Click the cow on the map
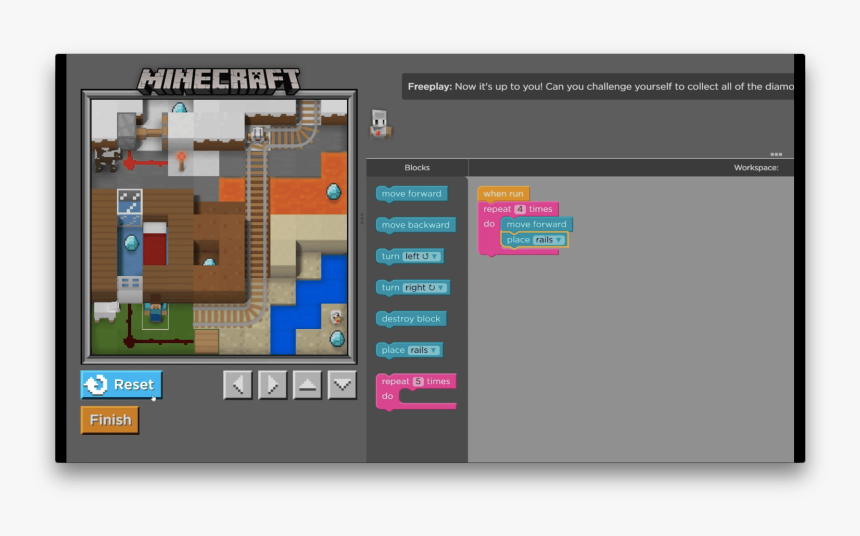 tap(106, 159)
